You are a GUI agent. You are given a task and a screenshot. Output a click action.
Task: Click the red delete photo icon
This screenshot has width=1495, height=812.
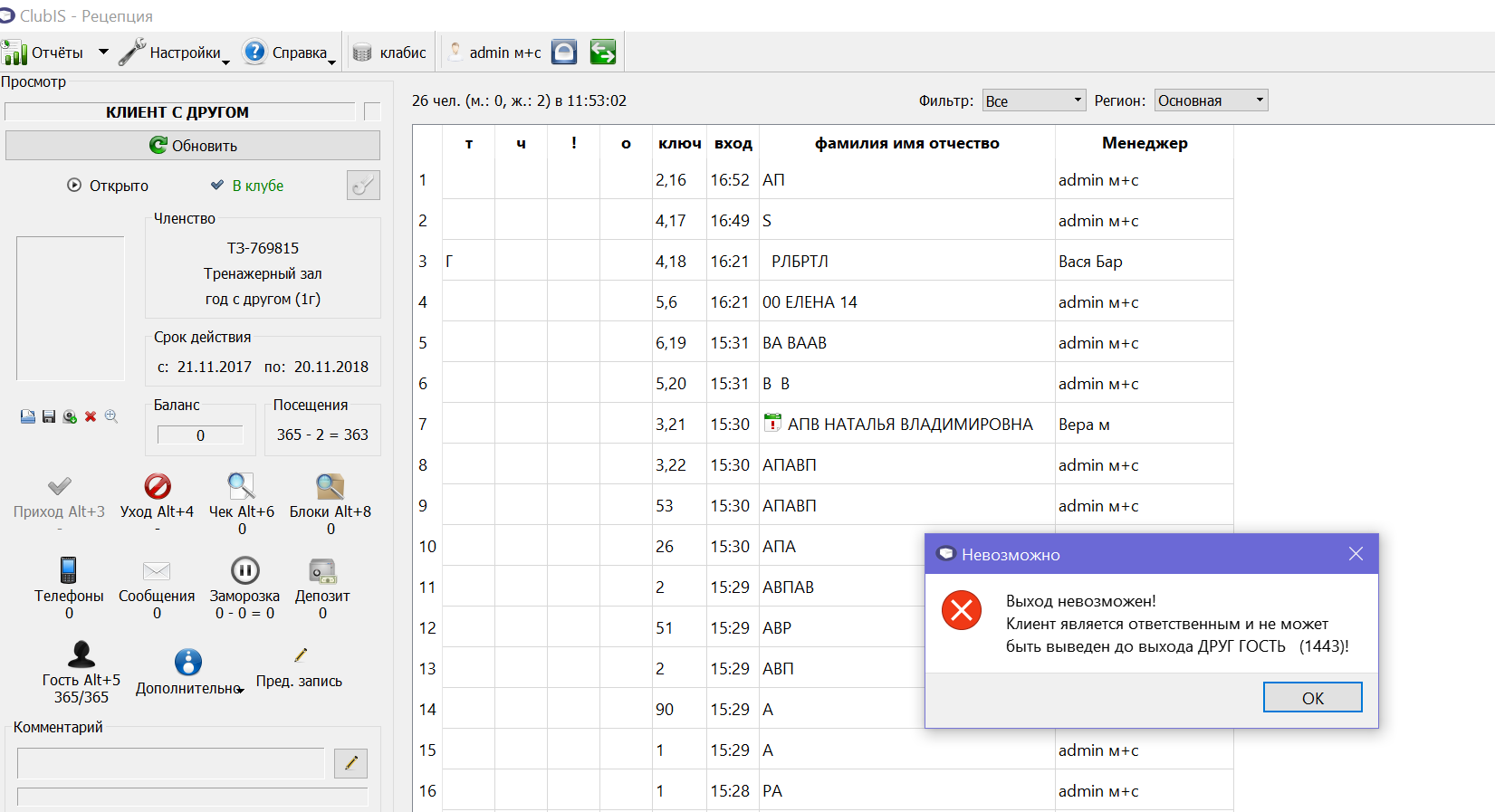[x=91, y=416]
